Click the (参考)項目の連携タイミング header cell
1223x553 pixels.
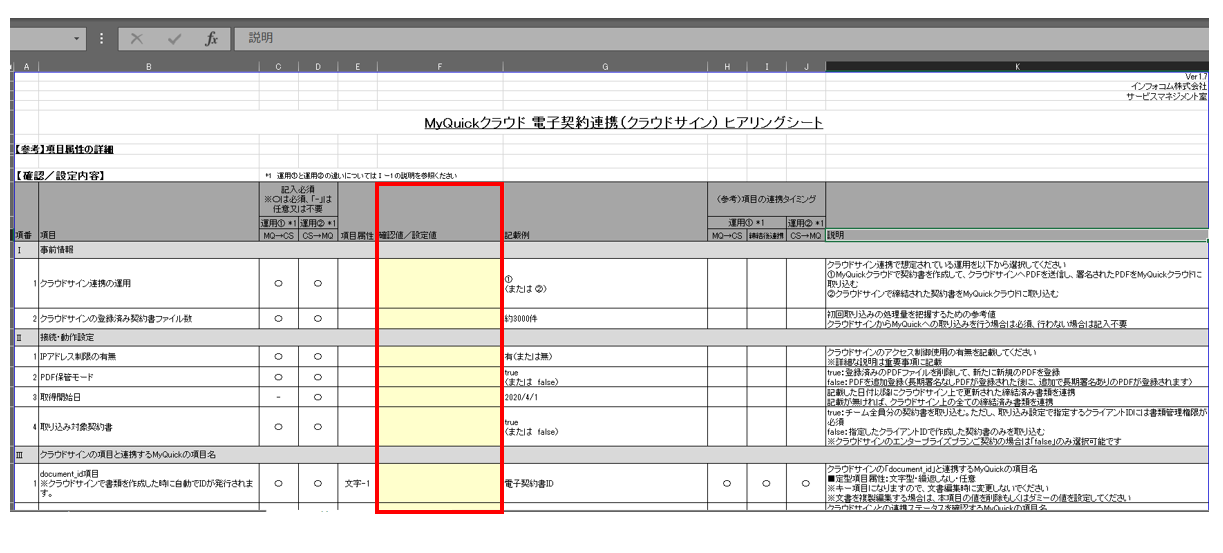point(766,199)
